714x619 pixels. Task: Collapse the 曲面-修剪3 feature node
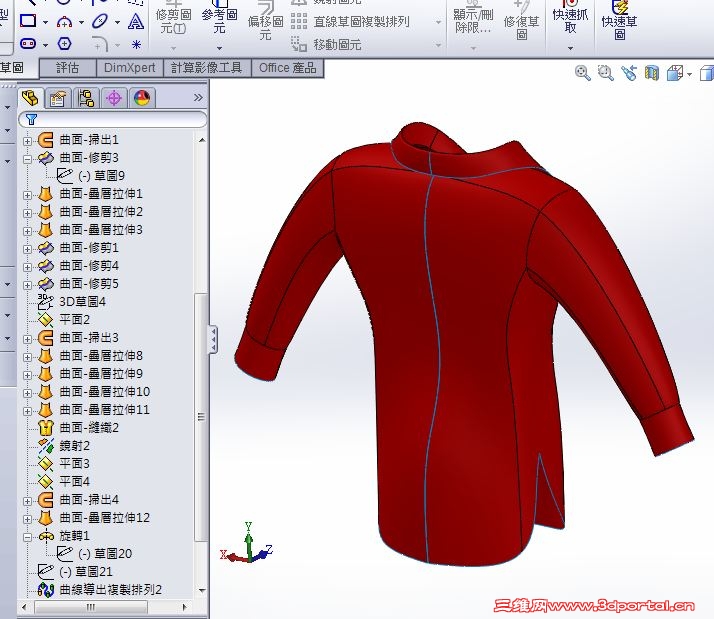tap(27, 159)
